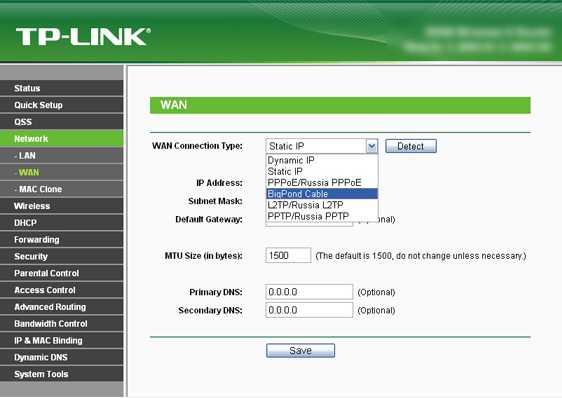
Task: Open Access Control settings
Action: 61,290
